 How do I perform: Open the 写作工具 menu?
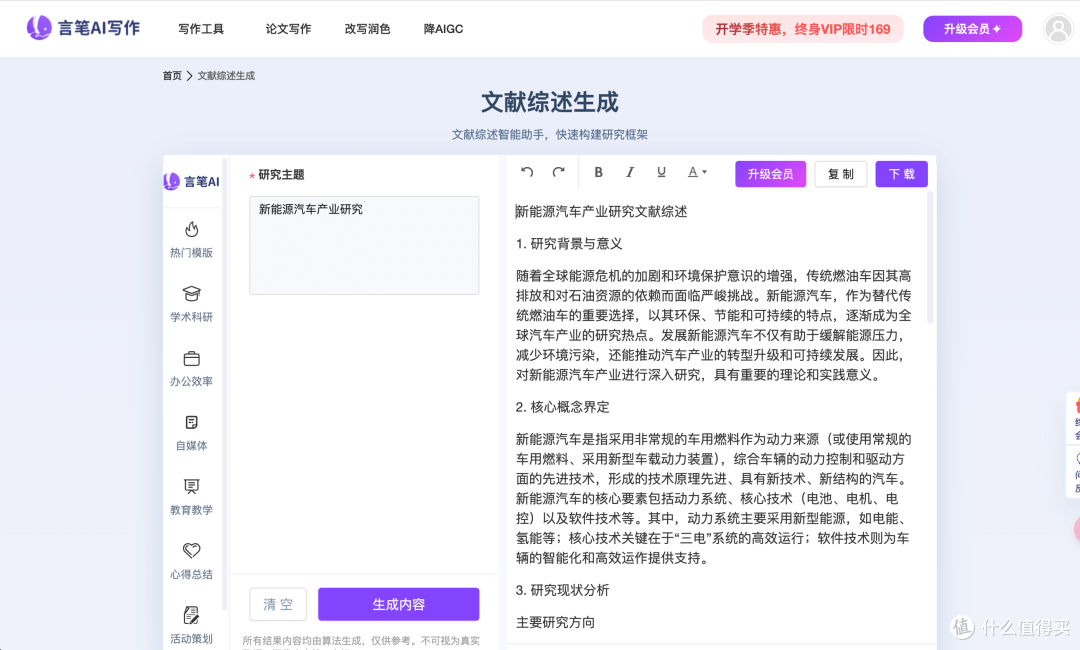tap(201, 29)
